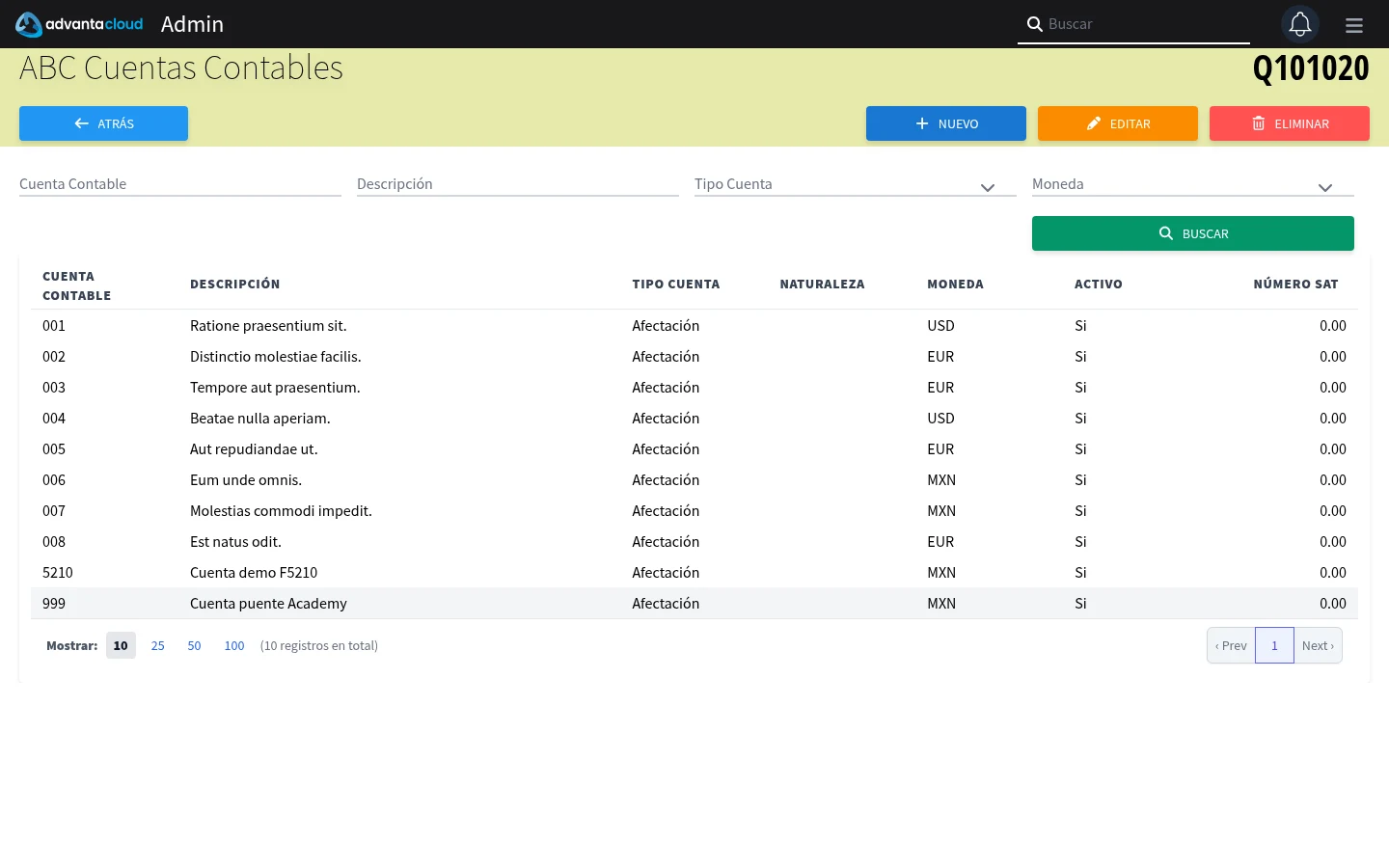
Task: Show 50 records per page
Action: (194, 645)
